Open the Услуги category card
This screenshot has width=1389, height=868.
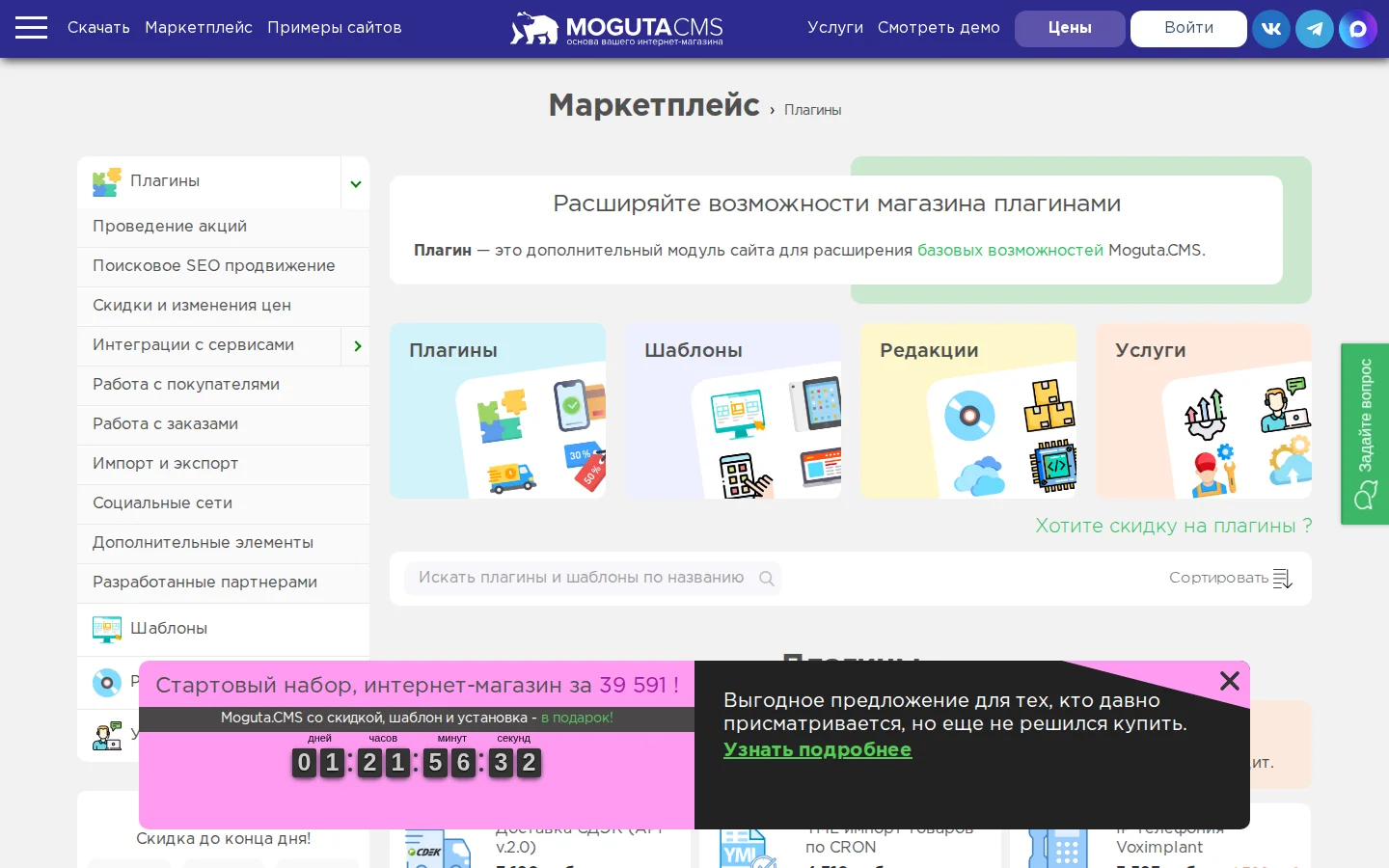point(1204,411)
